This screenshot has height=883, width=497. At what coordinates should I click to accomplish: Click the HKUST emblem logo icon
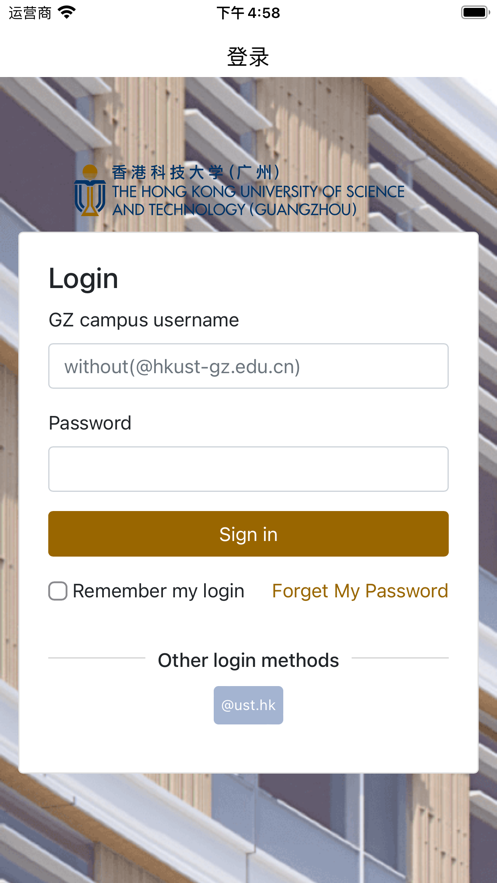point(90,190)
